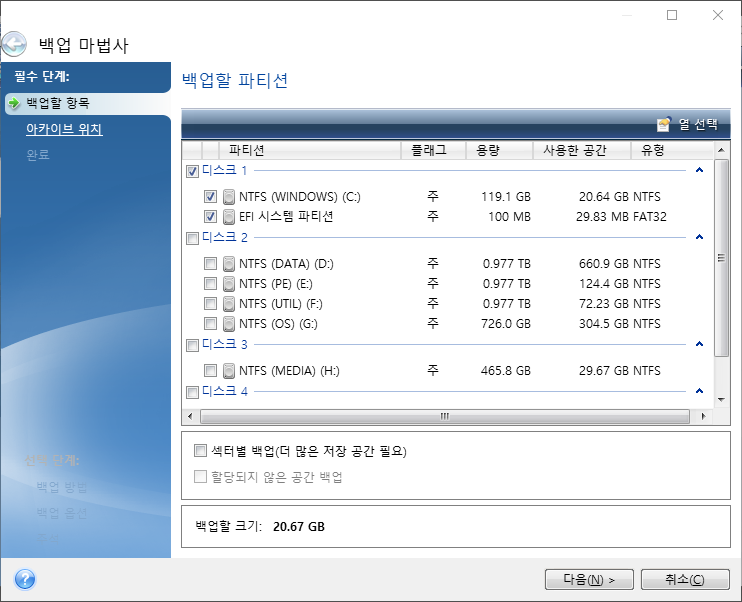The image size is (742, 602).
Task: Check the 디스크 3 checkbox
Action: click(x=192, y=345)
